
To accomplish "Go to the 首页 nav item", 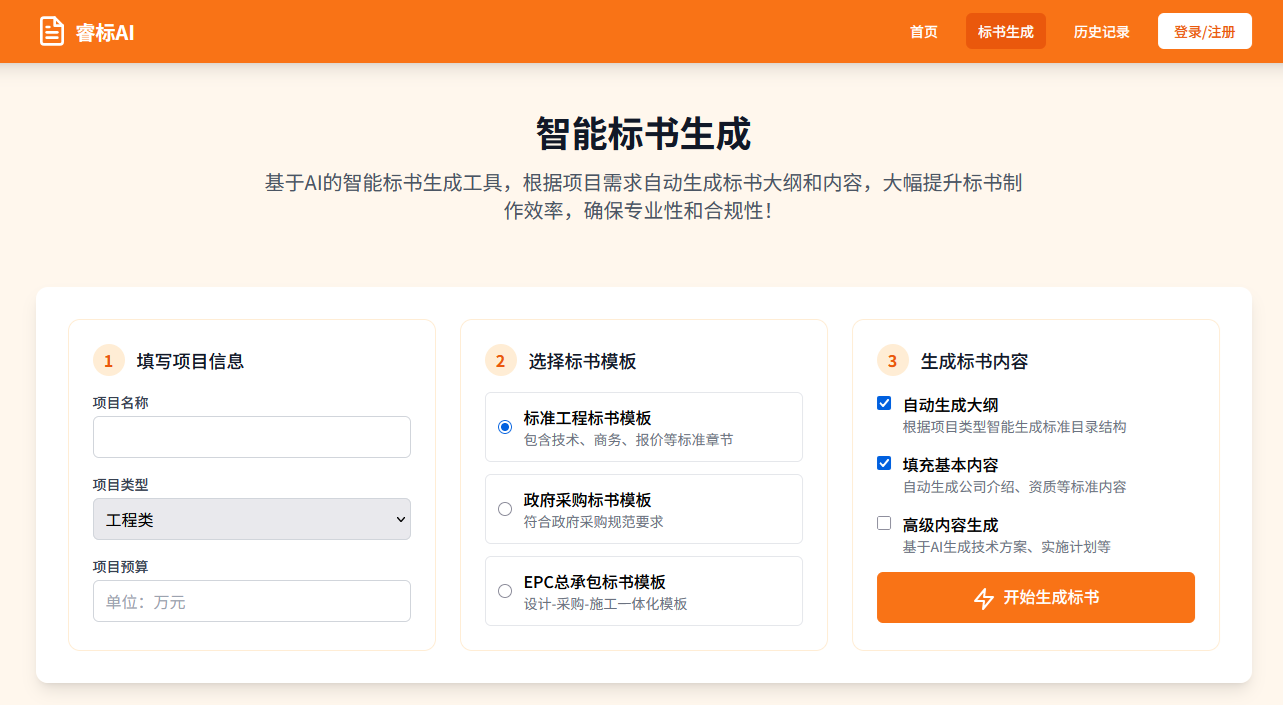I will (923, 32).
